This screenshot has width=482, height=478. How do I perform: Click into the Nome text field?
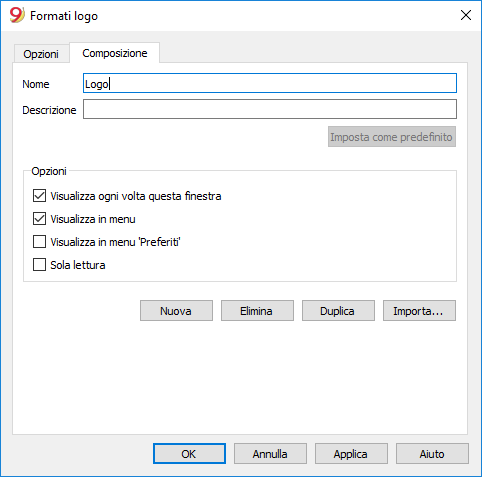pos(270,83)
